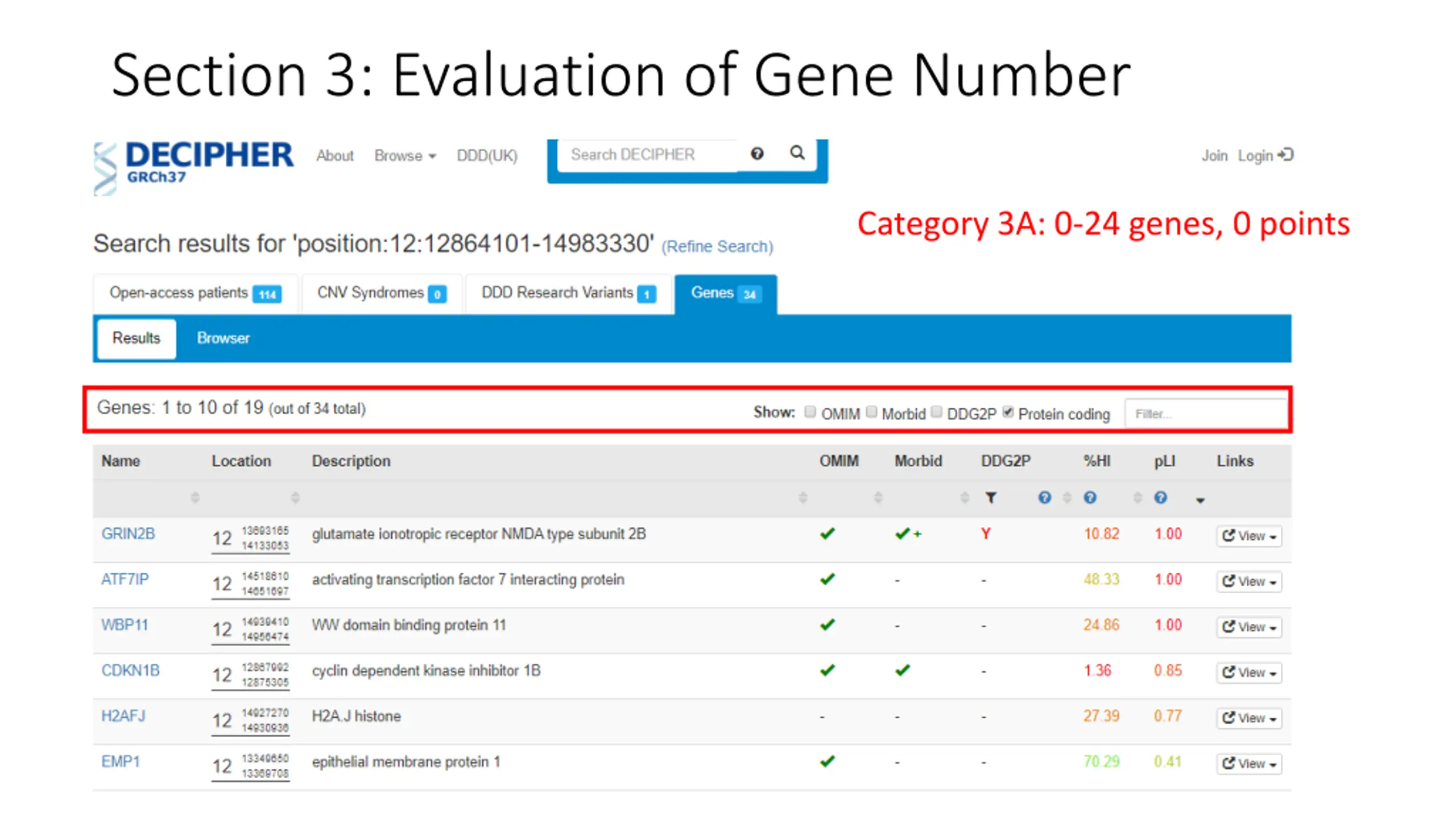Select the Genes tab
Image resolution: width=1456 pixels, height=819 pixels.
click(x=726, y=293)
